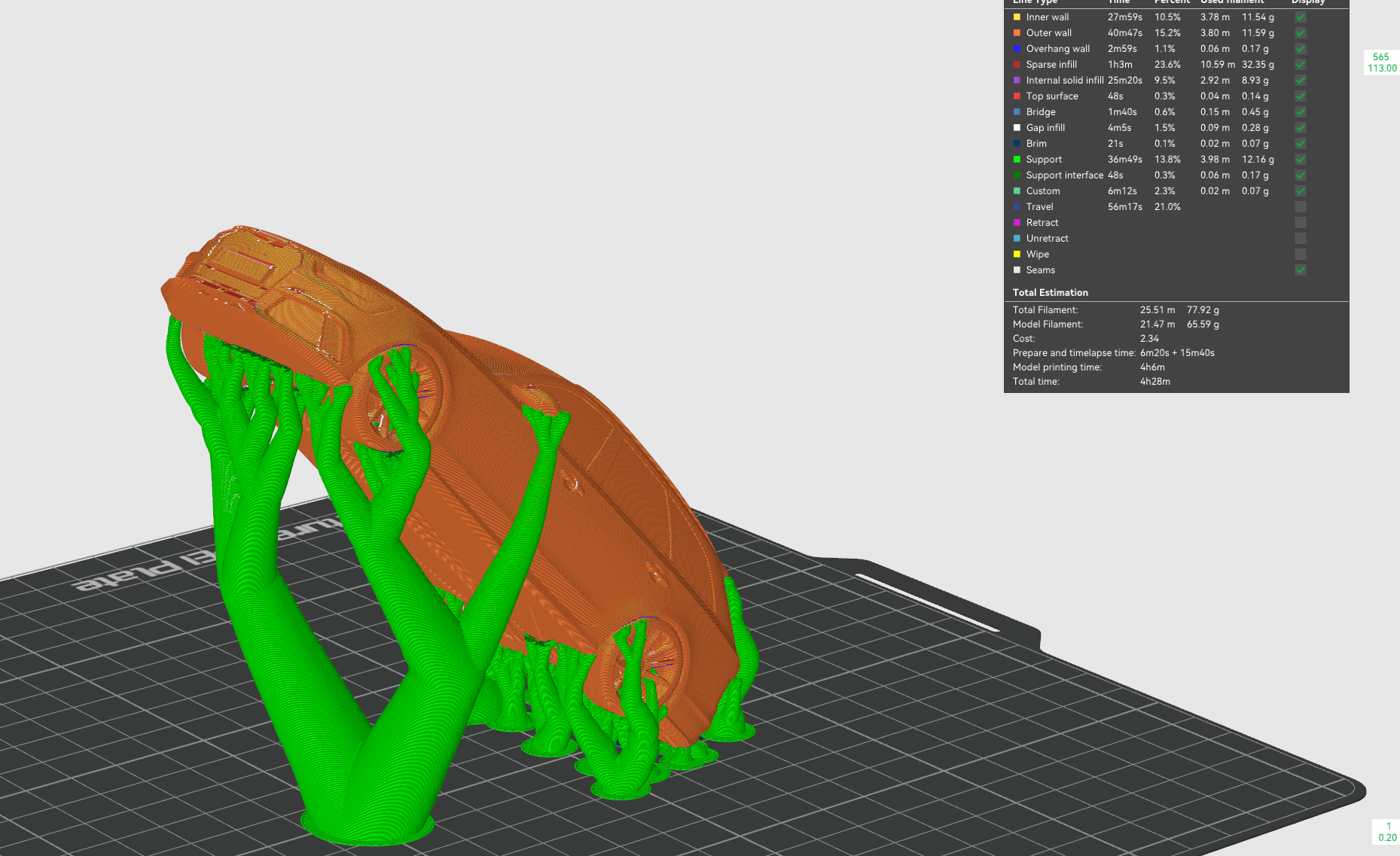Click the Travel time '56m17s'
Image resolution: width=1400 pixels, height=856 pixels.
pyautogui.click(x=1124, y=207)
